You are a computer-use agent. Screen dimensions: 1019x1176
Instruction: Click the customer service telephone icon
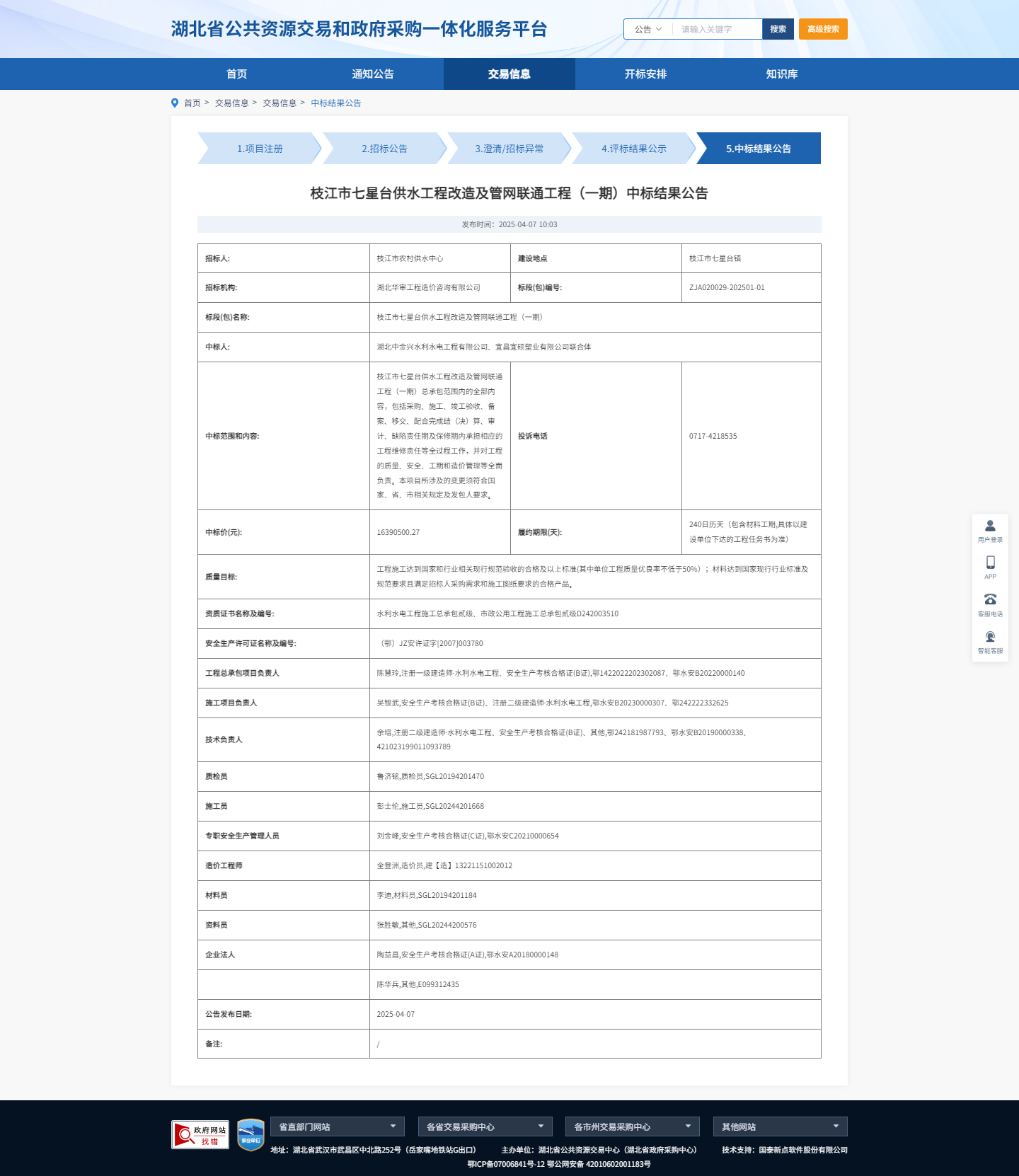coord(990,600)
